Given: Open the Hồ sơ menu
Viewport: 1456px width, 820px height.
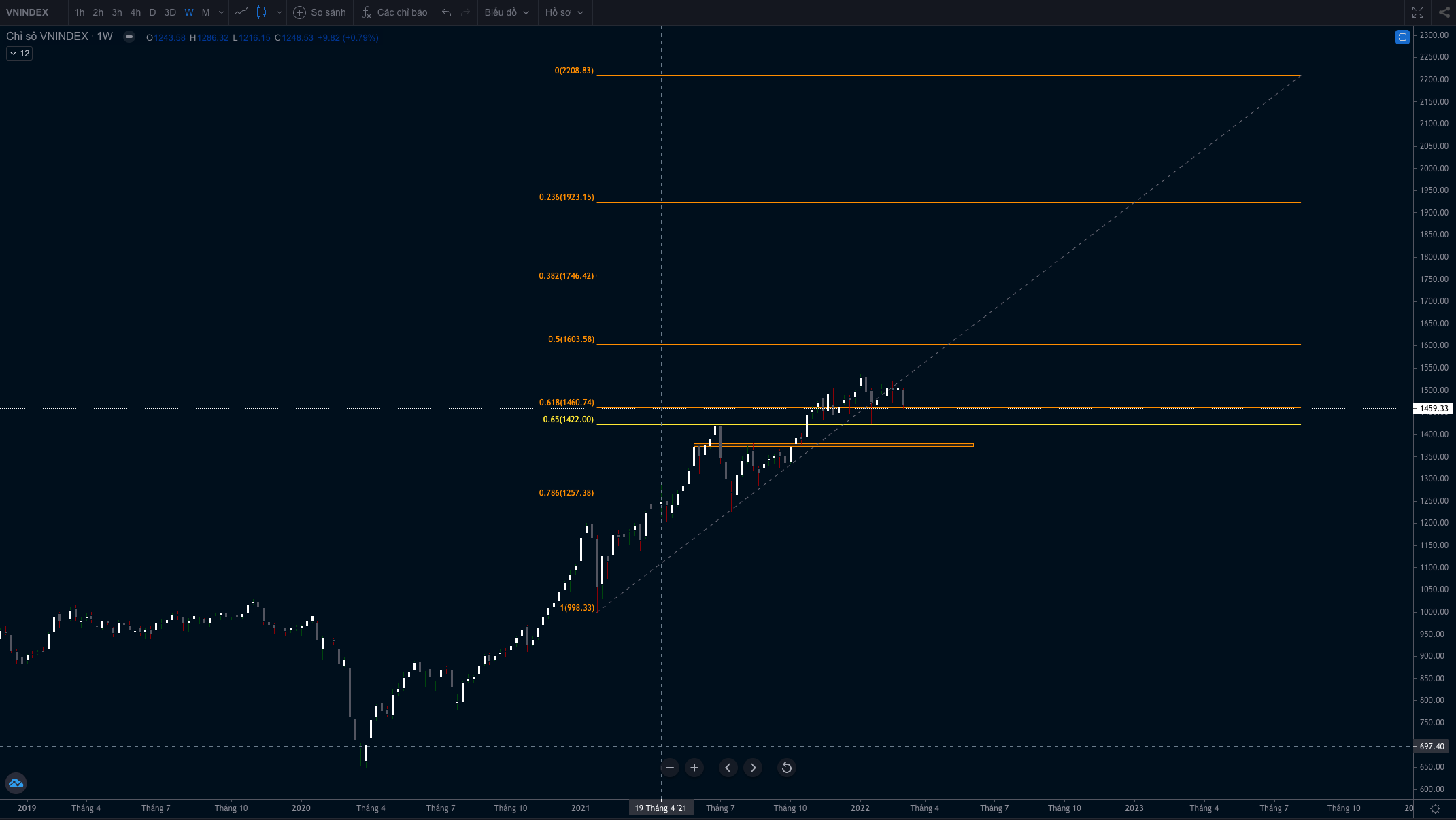Looking at the screenshot, I should pos(564,12).
